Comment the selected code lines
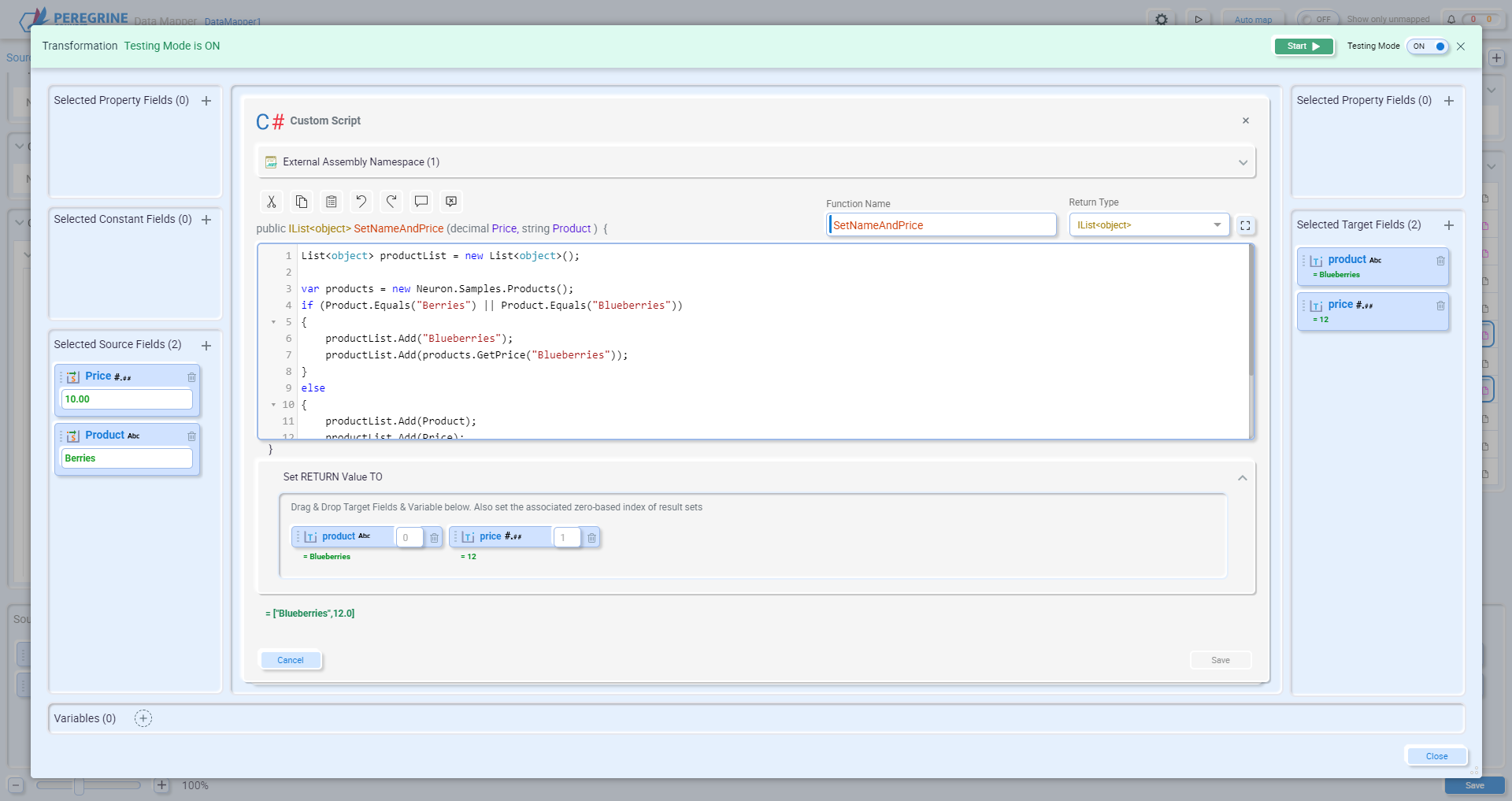This screenshot has width=1512, height=801. click(421, 202)
